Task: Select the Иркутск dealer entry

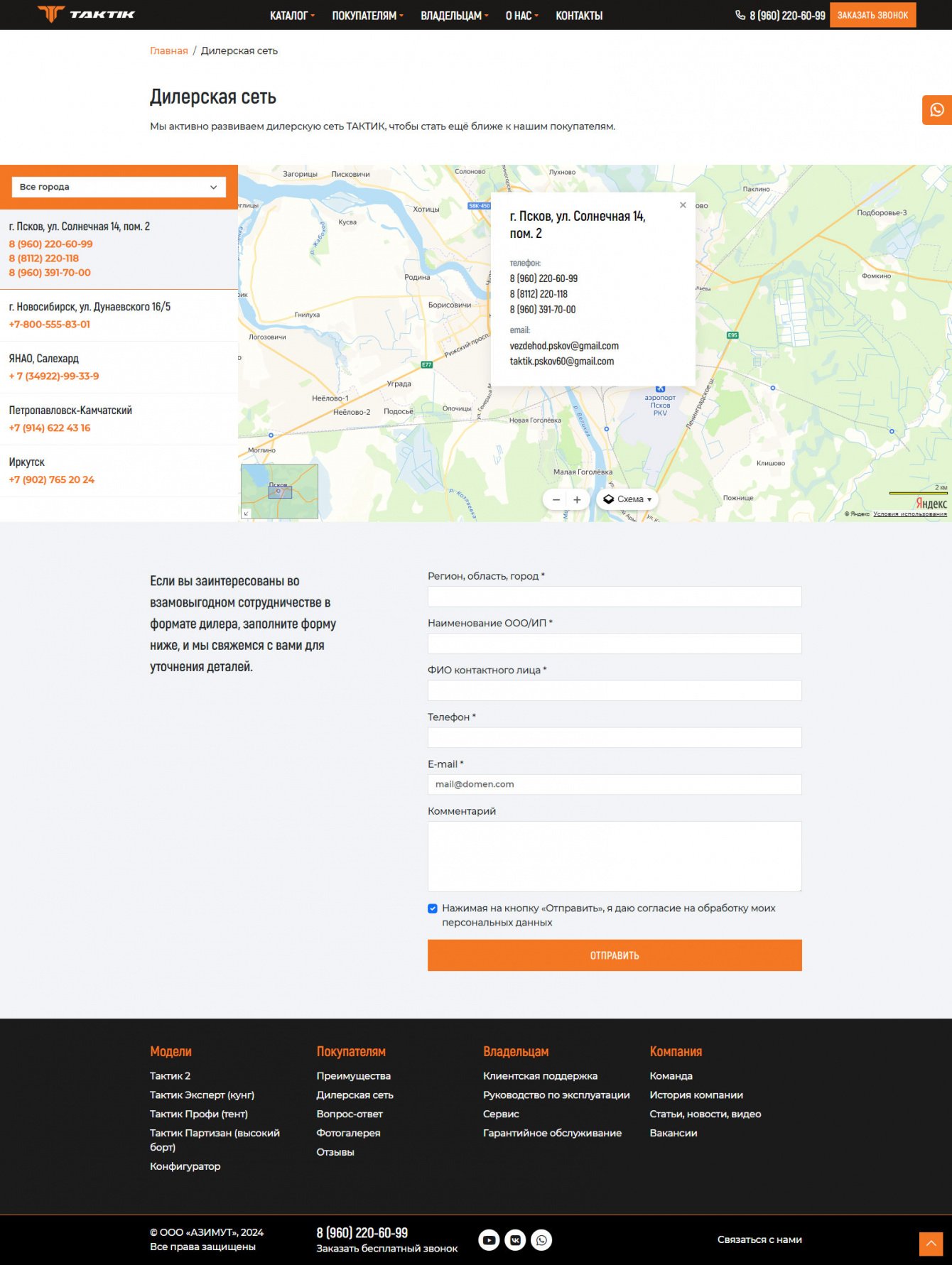Action: click(x=119, y=471)
